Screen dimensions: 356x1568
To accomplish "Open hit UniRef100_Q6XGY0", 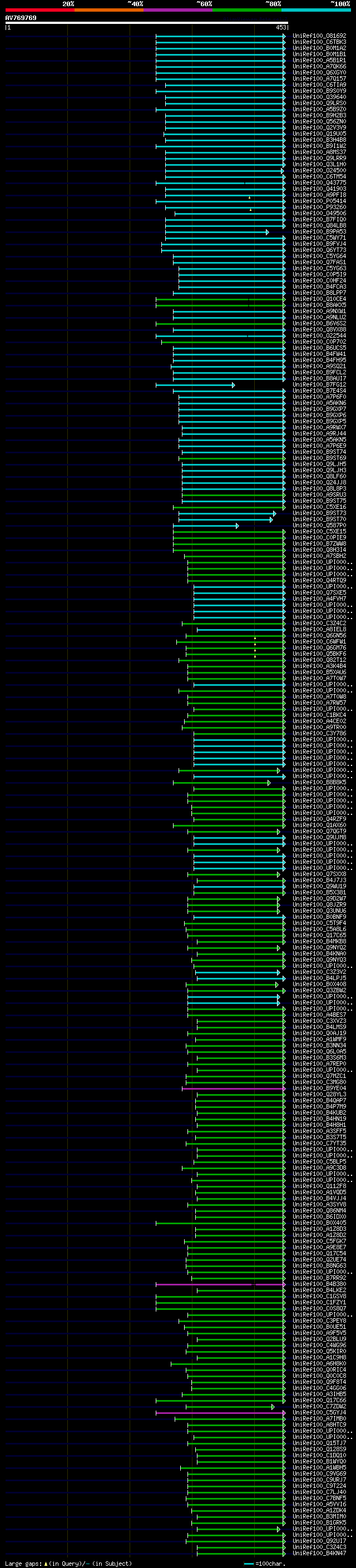I will (319, 72).
